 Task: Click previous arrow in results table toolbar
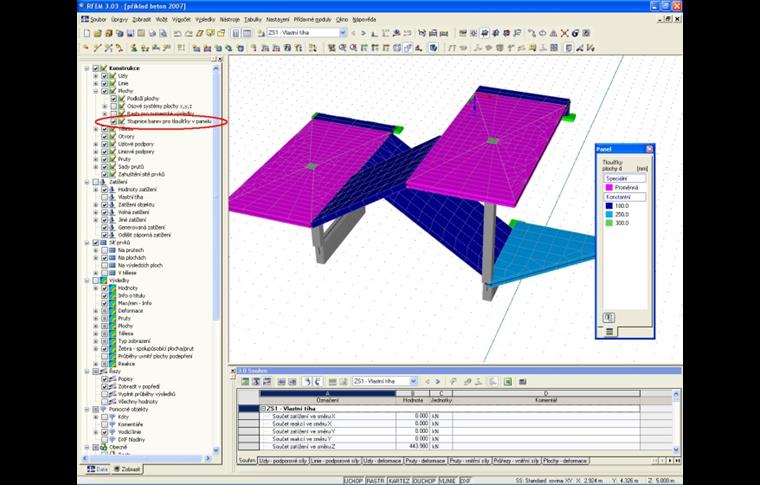[x=427, y=381]
